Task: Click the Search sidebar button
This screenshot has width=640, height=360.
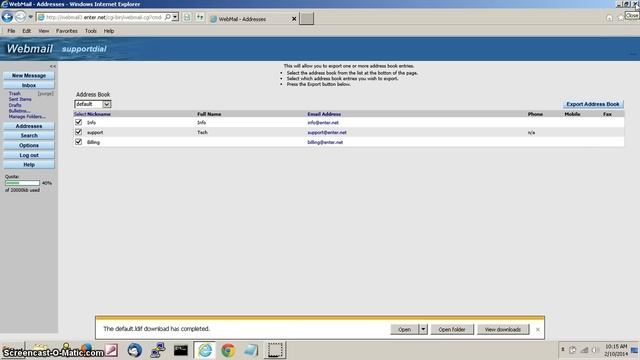Action: click(29, 136)
